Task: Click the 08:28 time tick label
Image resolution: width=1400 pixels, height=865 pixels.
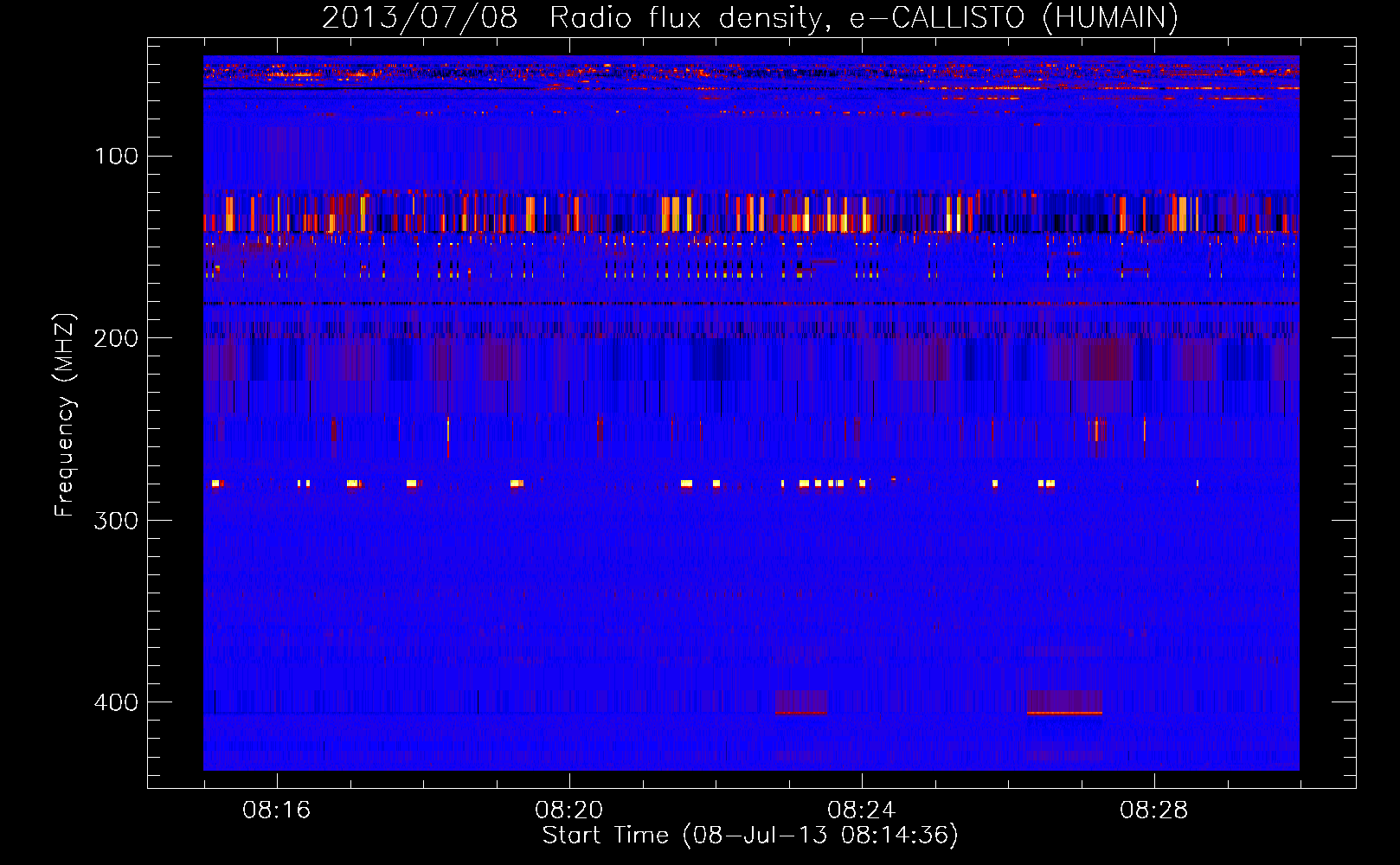Action: 1154,810
